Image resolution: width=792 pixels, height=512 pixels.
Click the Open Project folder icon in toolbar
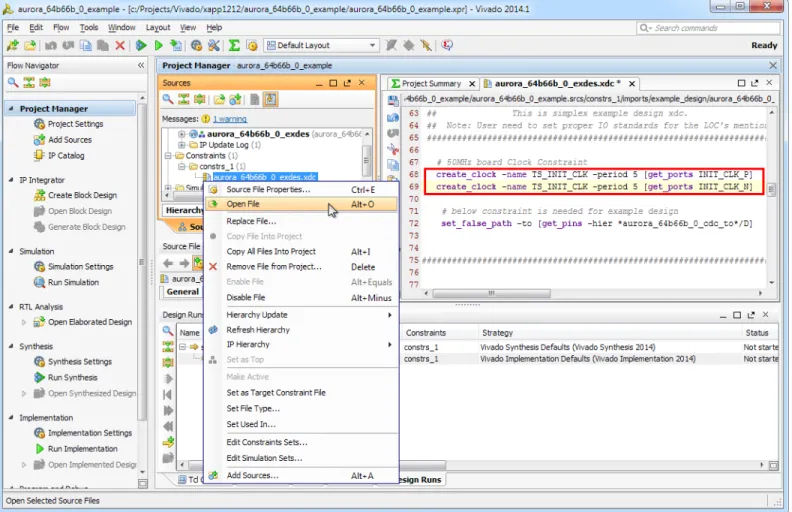click(30, 45)
